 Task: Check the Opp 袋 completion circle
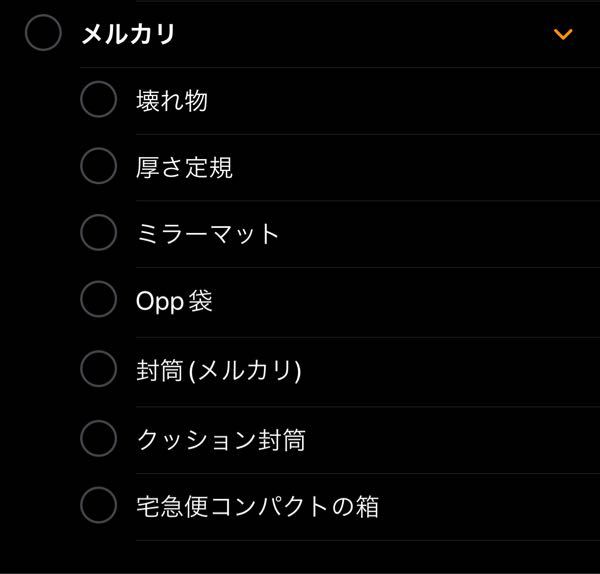(x=99, y=299)
